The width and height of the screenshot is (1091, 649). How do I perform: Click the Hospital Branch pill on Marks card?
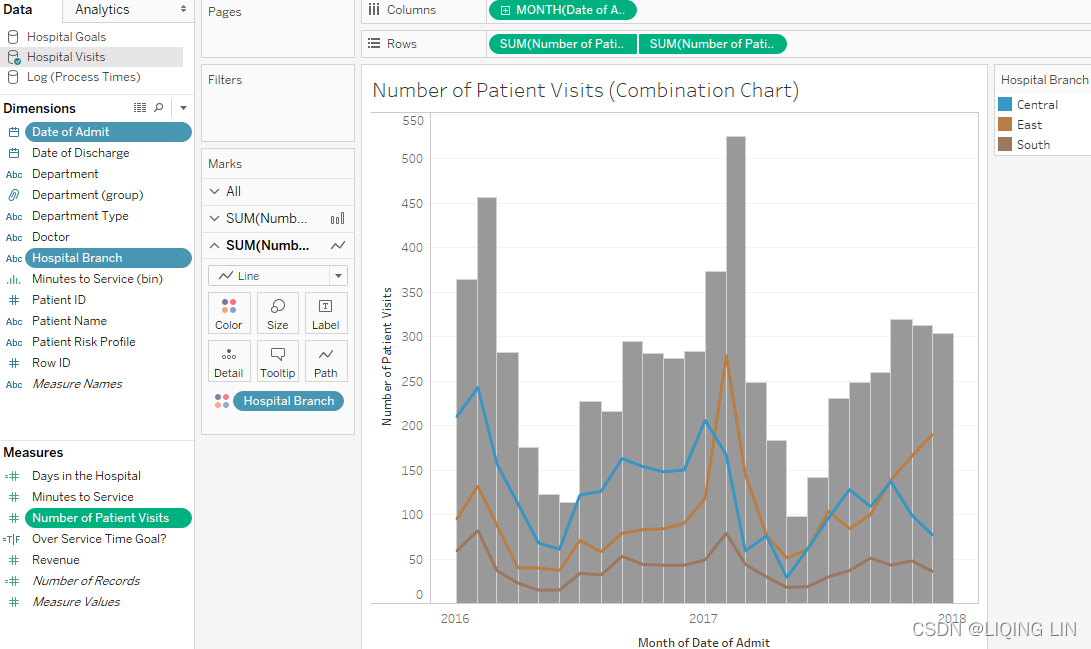(x=288, y=401)
